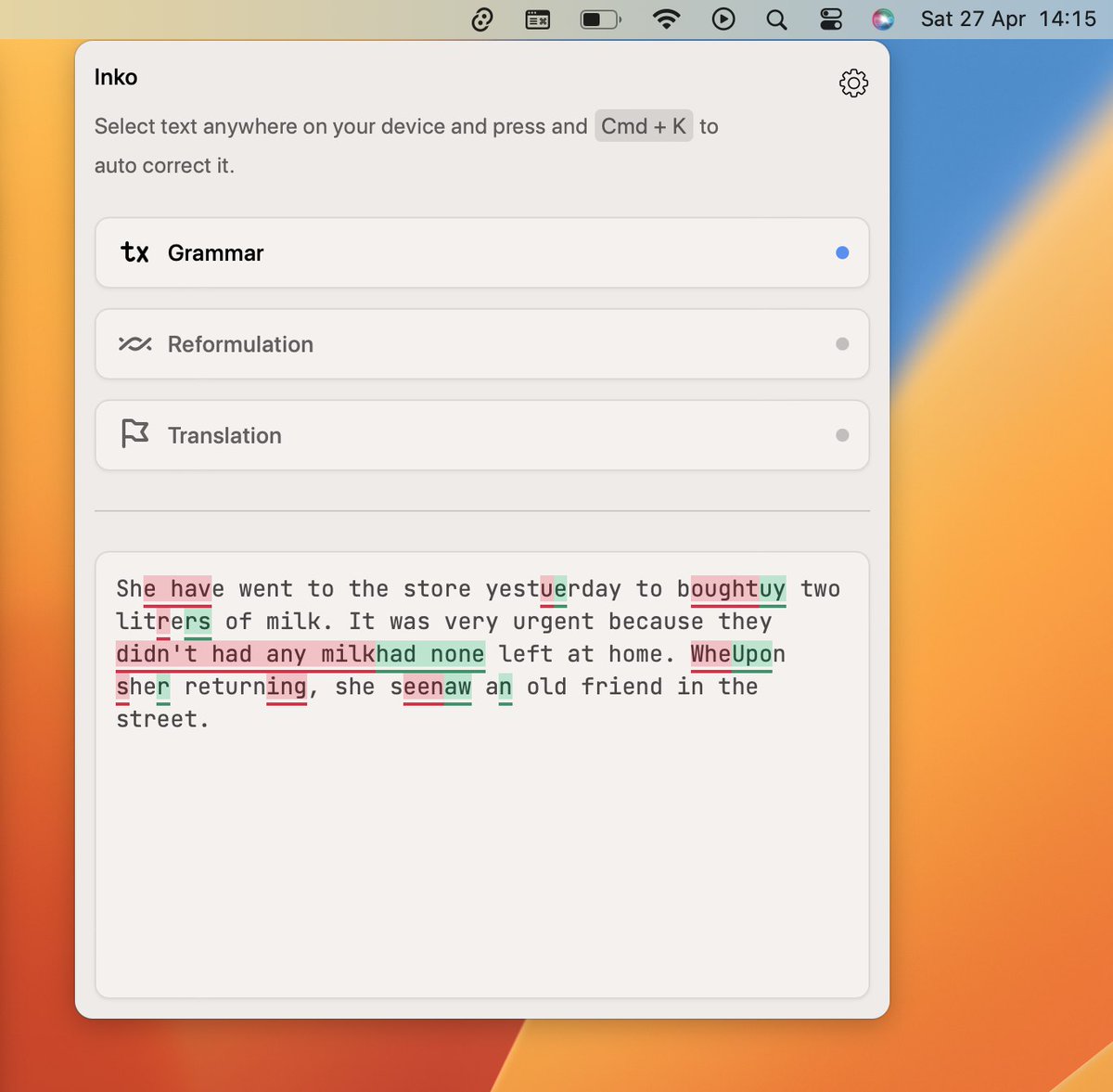The height and width of the screenshot is (1092, 1113).
Task: Open Control Center icon in menu bar
Action: [831, 19]
